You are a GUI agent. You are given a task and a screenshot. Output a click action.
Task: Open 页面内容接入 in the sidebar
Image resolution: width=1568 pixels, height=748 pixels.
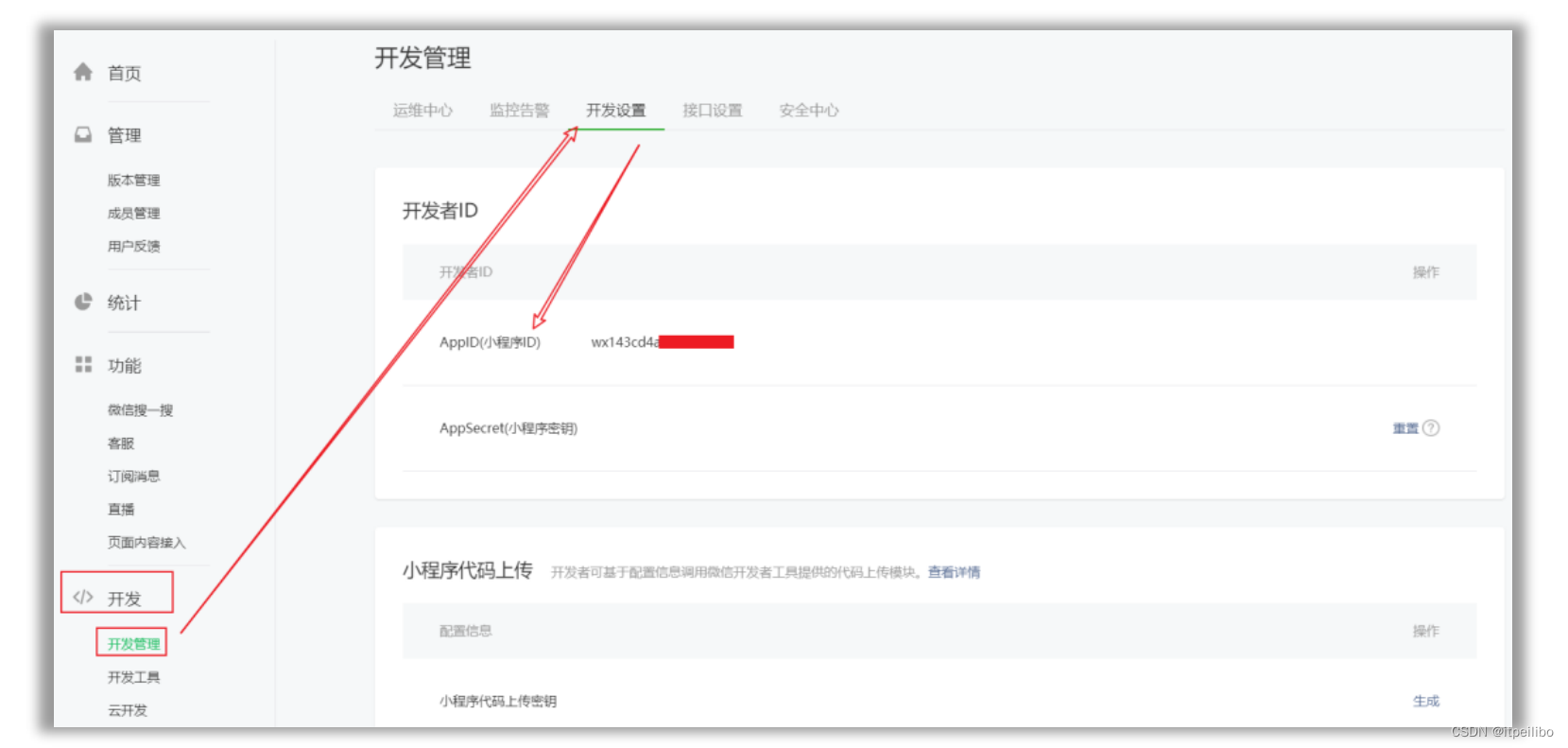[x=146, y=542]
